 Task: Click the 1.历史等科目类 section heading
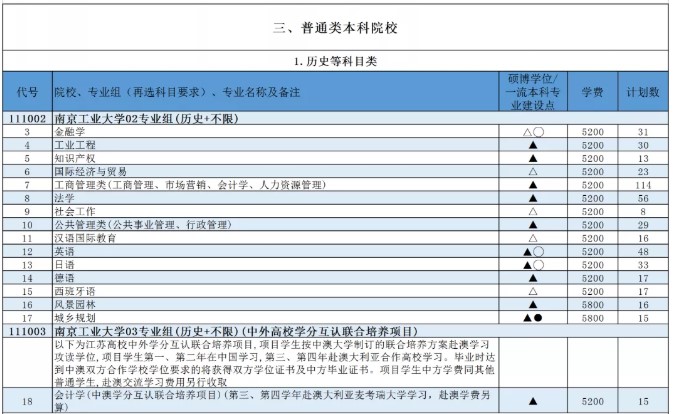coord(337,61)
